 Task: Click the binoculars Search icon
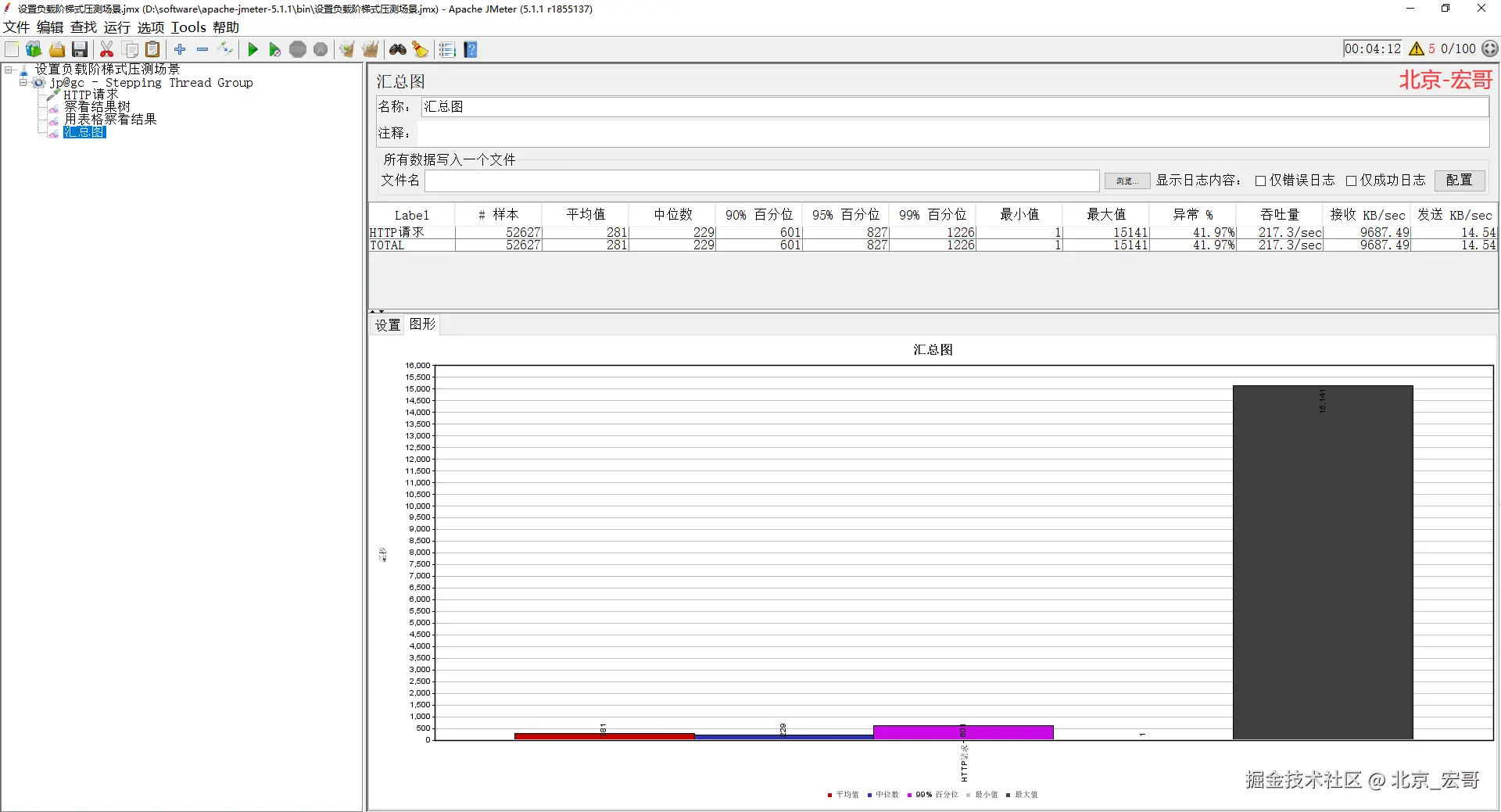[x=398, y=49]
